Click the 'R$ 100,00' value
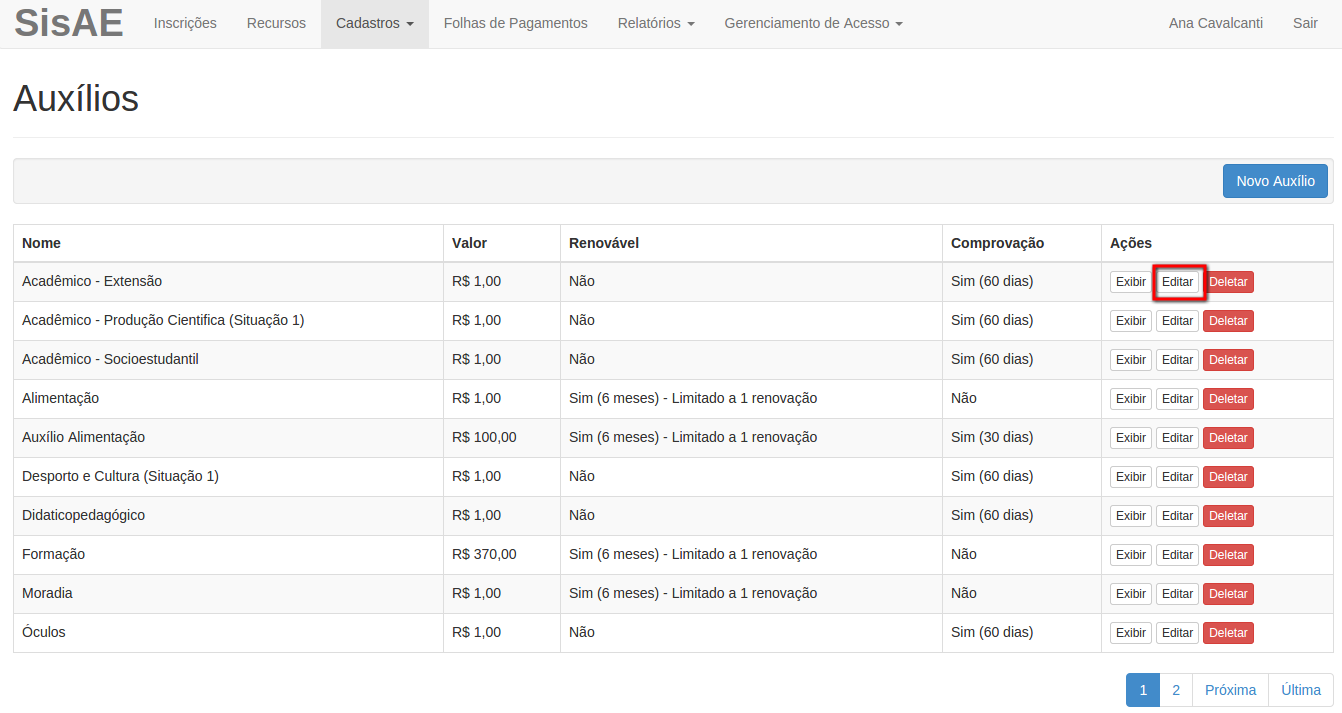The height and width of the screenshot is (713, 1342). (484, 437)
